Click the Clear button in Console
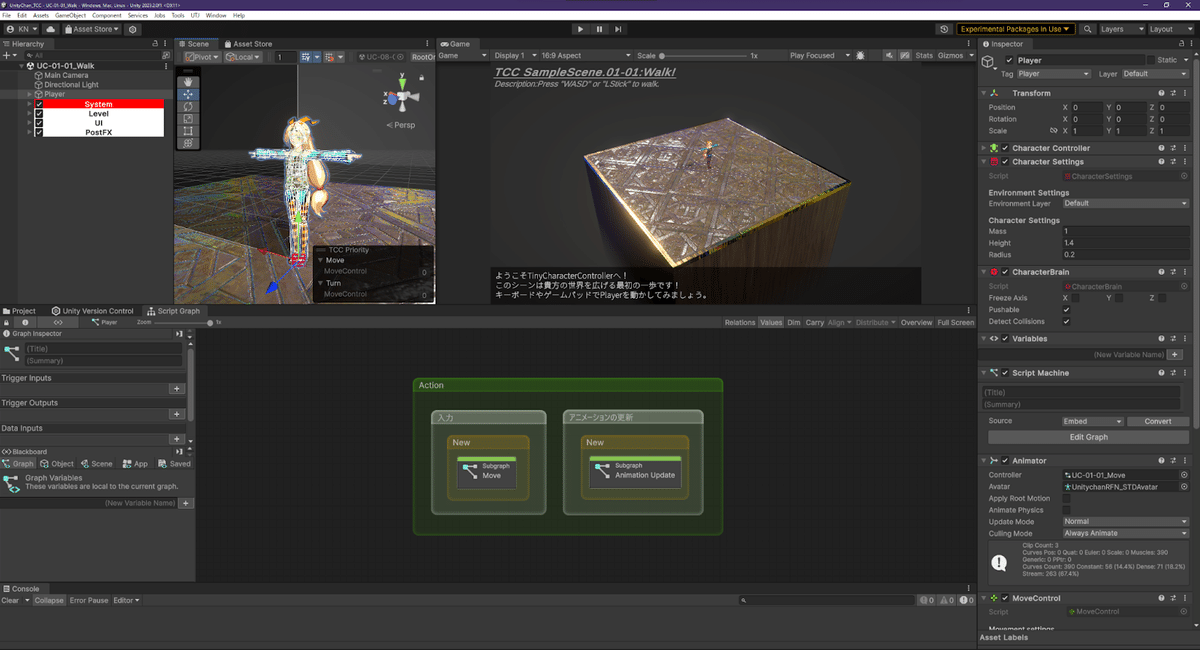 click(x=10, y=601)
